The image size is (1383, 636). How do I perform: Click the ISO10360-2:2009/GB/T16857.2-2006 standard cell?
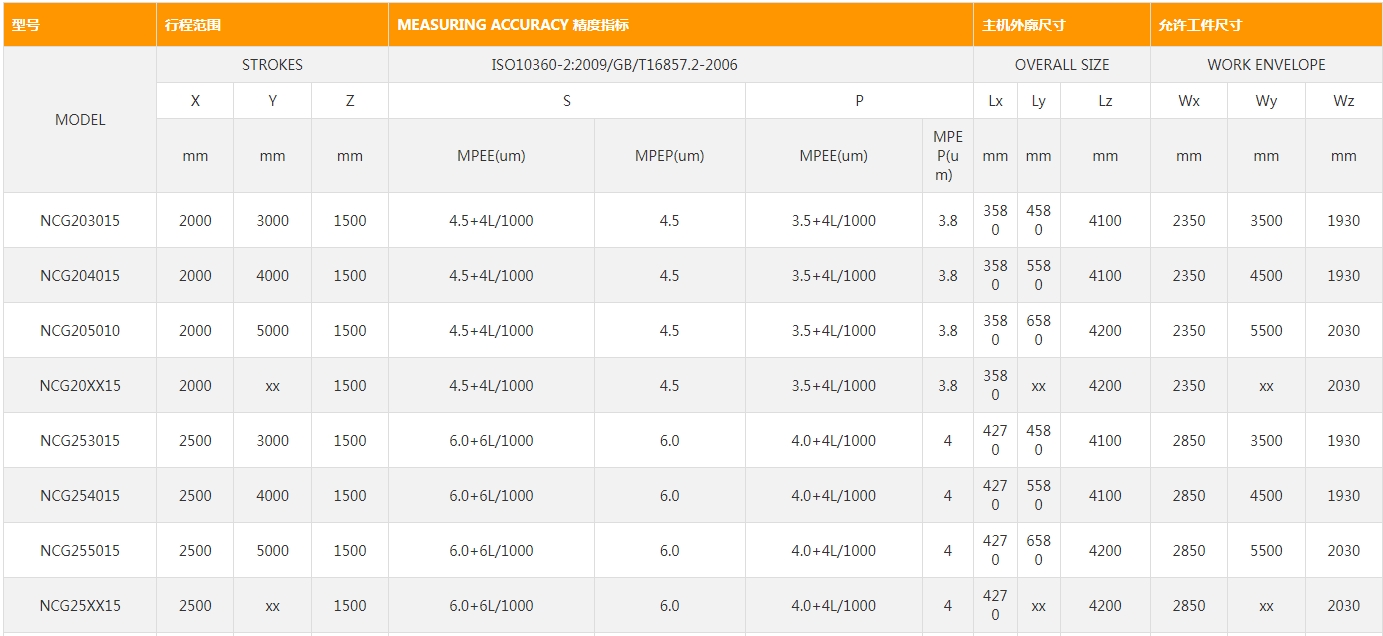coord(614,65)
